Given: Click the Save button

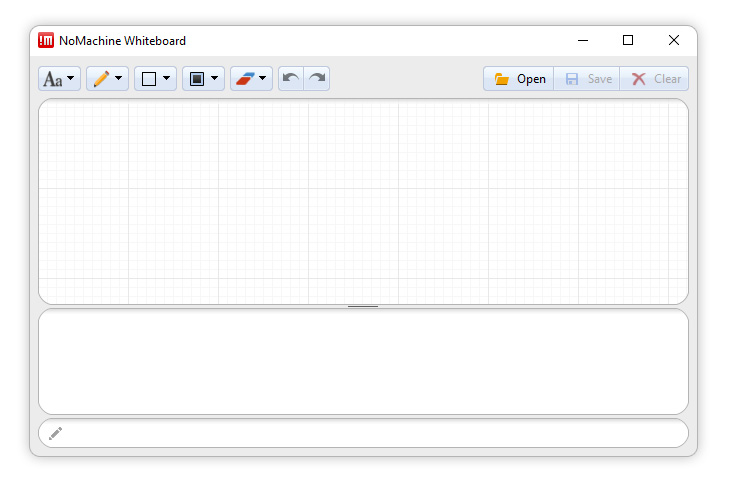Looking at the screenshot, I should tap(587, 79).
